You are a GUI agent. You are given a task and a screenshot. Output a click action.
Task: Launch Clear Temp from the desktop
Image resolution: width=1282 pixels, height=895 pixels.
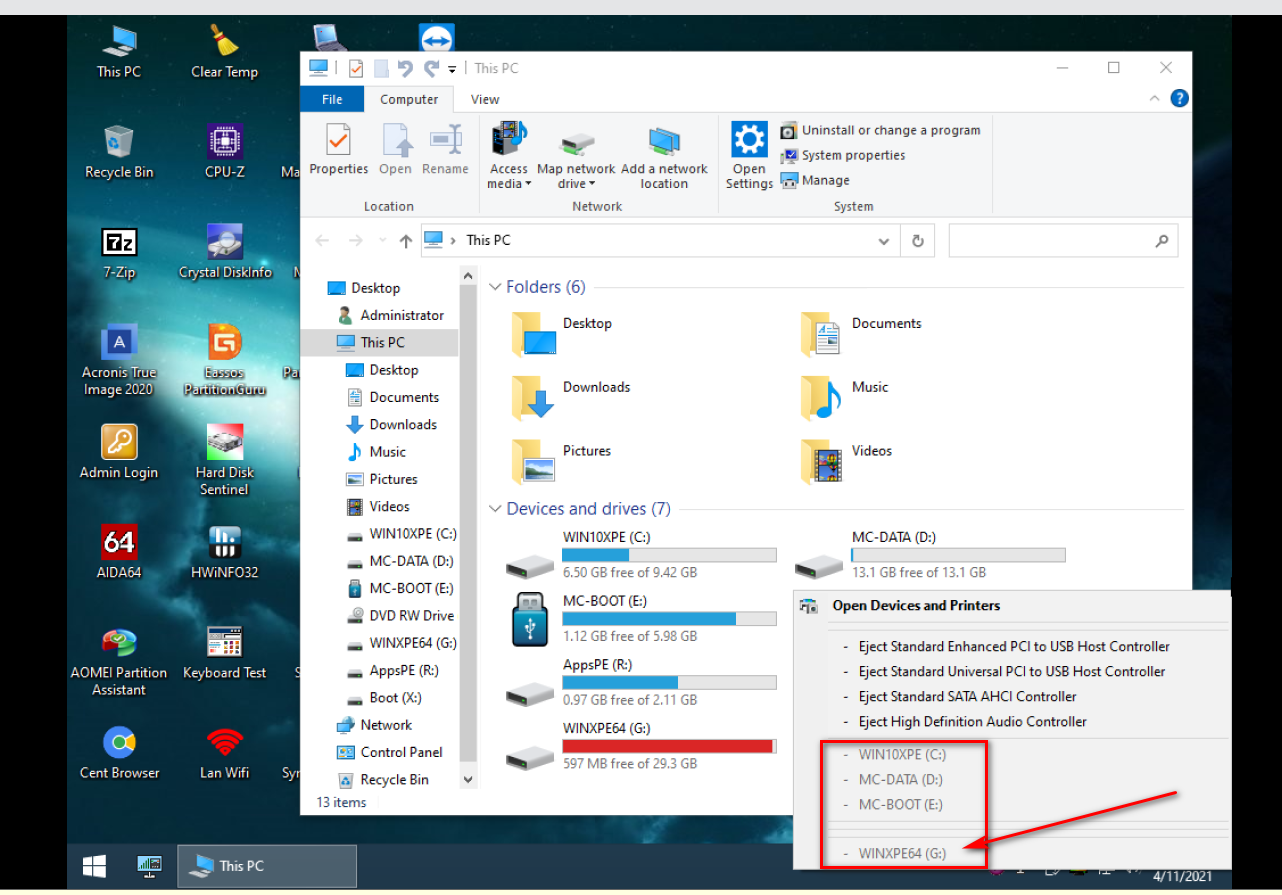(x=225, y=52)
